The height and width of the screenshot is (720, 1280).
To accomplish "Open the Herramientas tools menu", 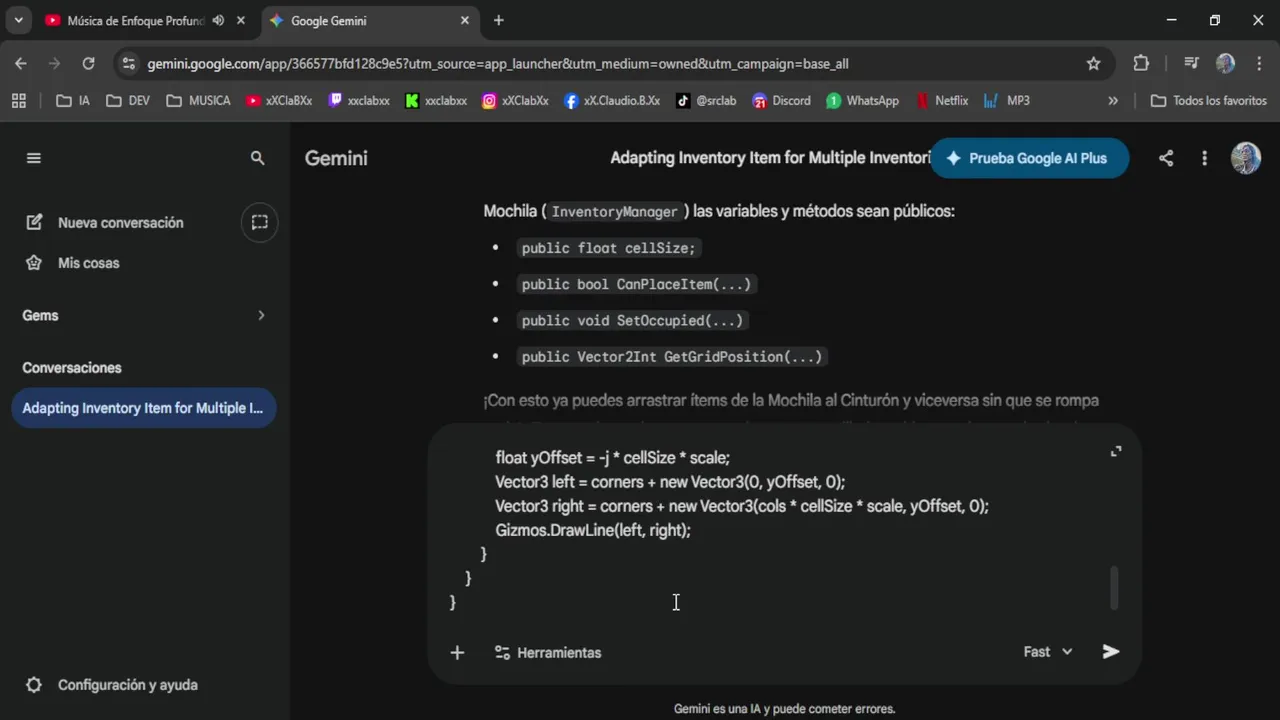I will [548, 652].
